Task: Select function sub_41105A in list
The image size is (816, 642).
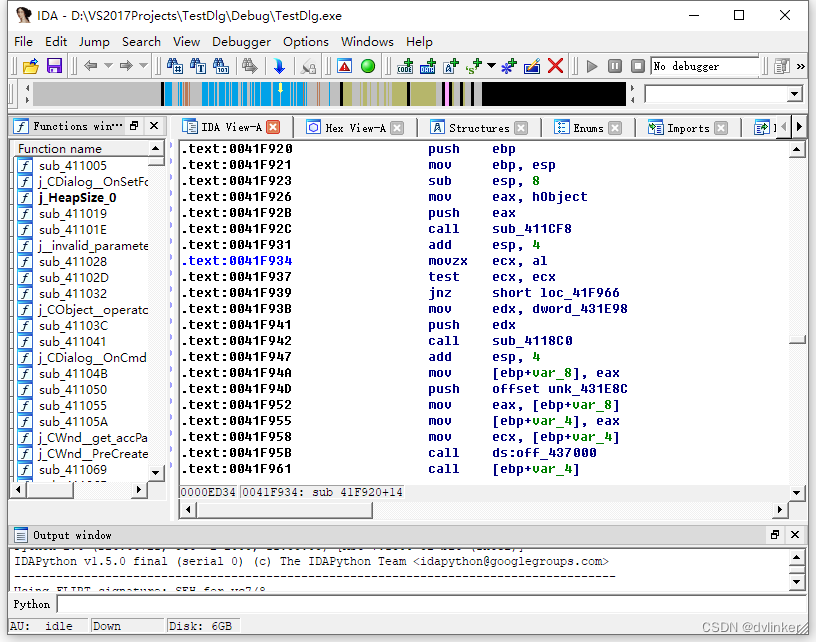Action: point(73,422)
